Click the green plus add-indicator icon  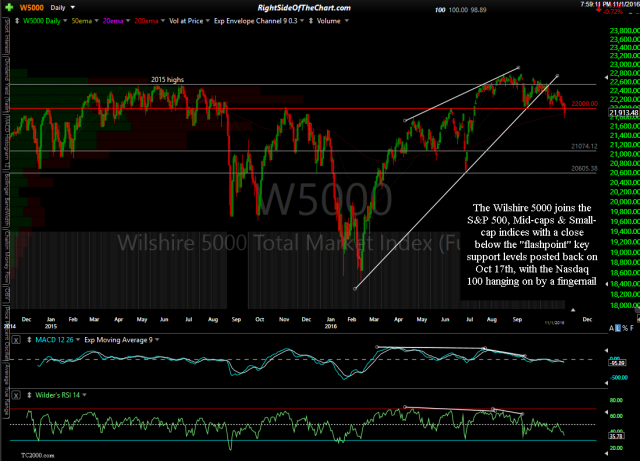[x=9, y=7]
